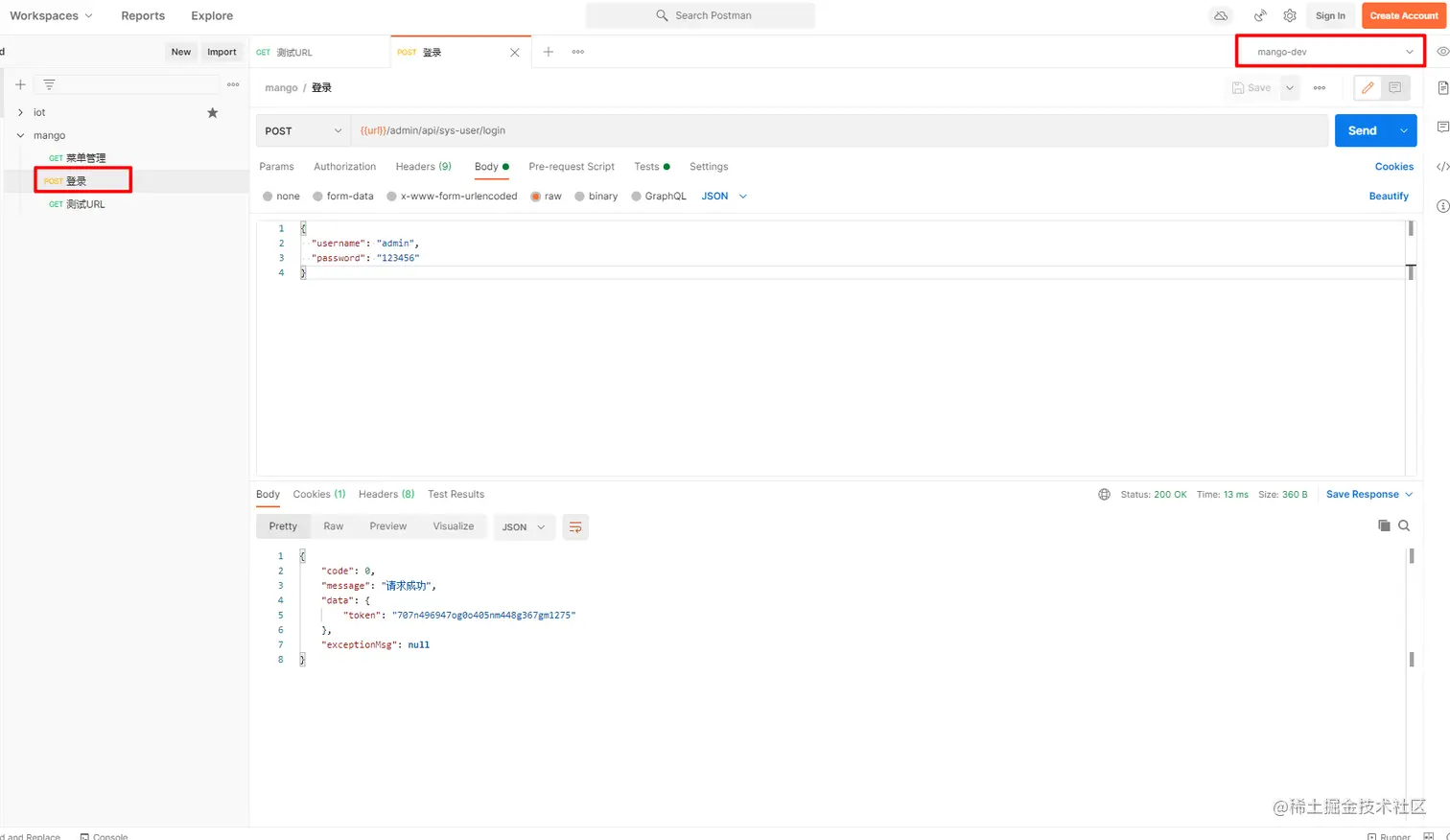This screenshot has width=1450, height=840.
Task: Click the network globe icon near Status
Action: (x=1104, y=495)
